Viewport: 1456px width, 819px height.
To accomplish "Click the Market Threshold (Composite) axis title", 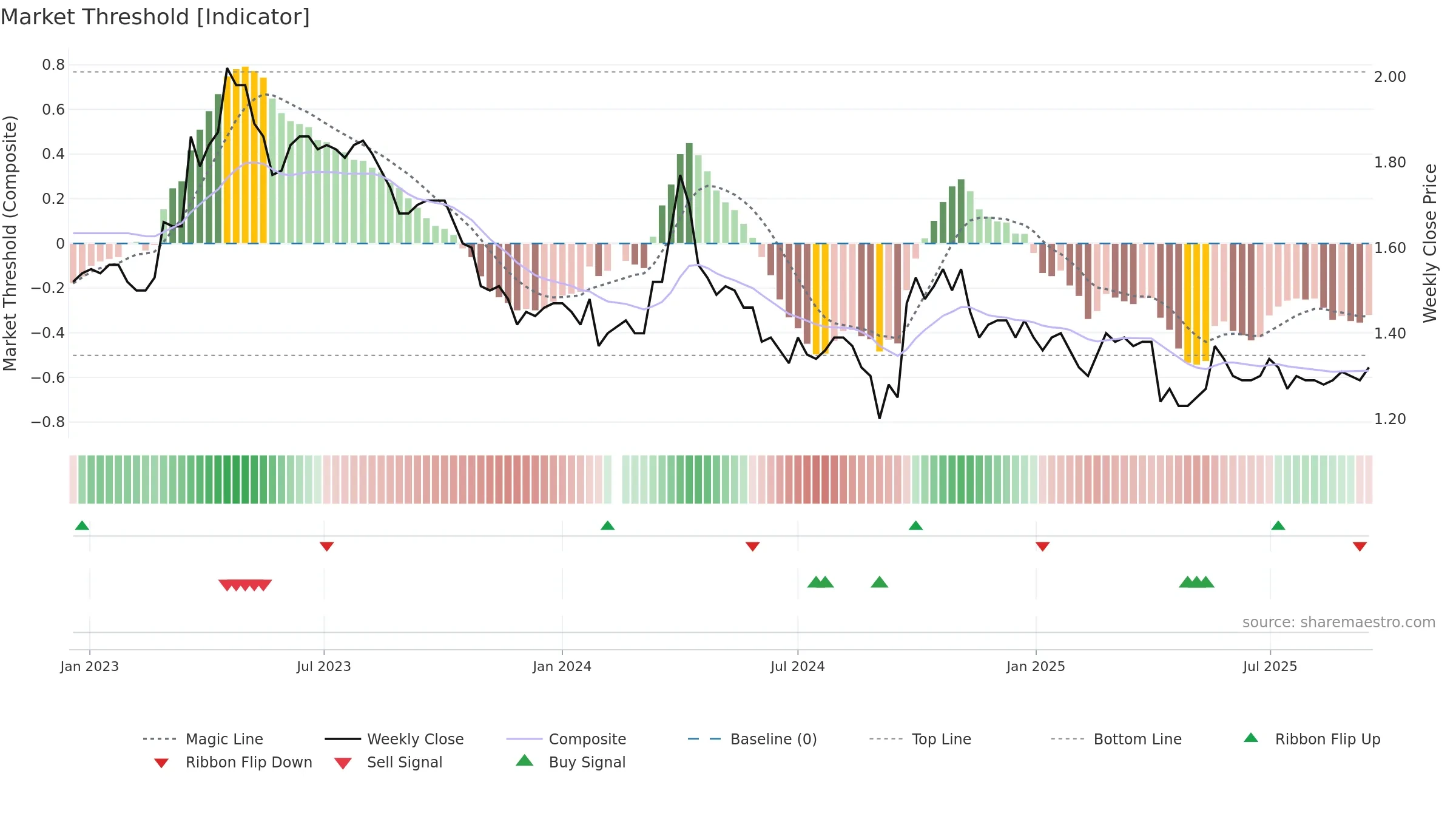I will tap(10, 243).
